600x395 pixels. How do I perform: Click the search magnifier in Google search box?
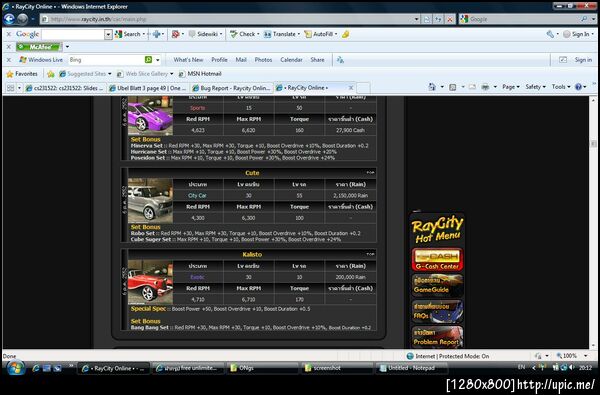[x=584, y=19]
